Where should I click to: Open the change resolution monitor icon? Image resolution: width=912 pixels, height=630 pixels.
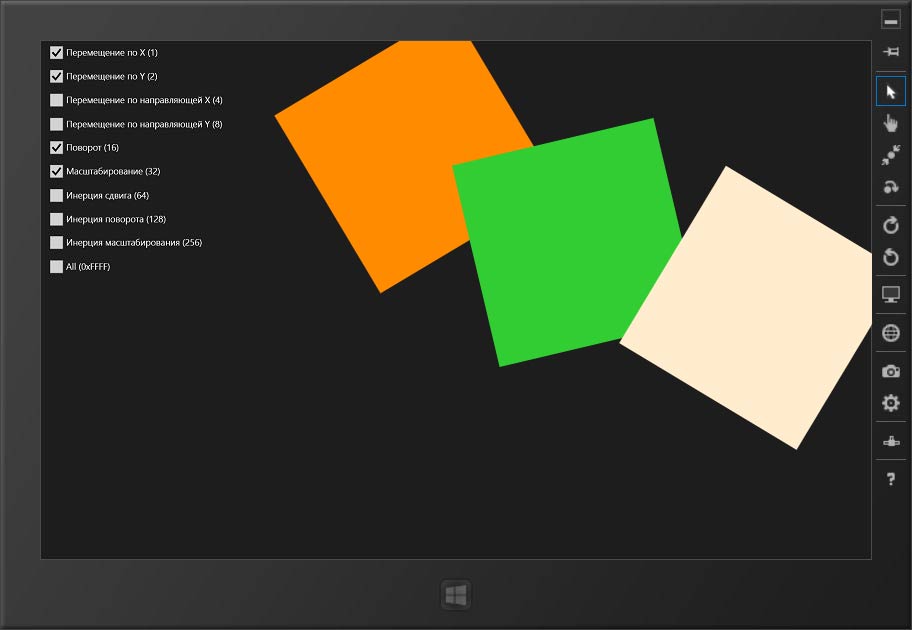pyautogui.click(x=890, y=295)
